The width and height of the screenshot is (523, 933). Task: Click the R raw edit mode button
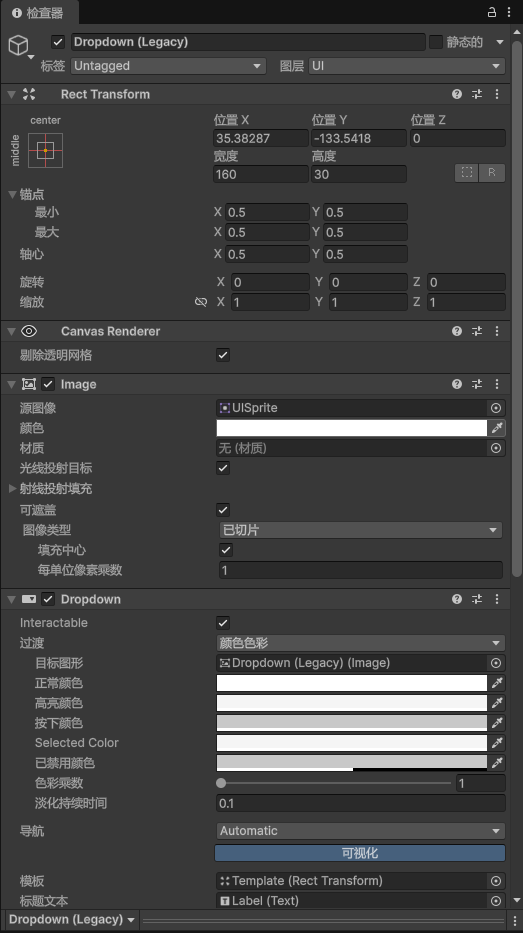tap(491, 173)
